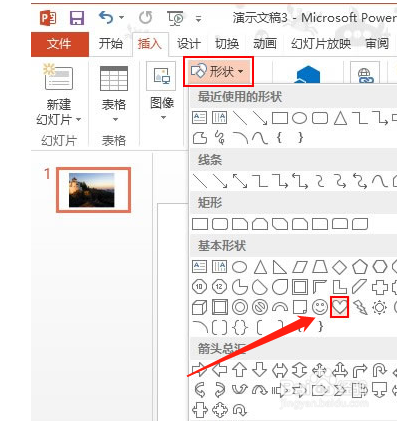Select Cross shape in 基本形状

coord(380,287)
